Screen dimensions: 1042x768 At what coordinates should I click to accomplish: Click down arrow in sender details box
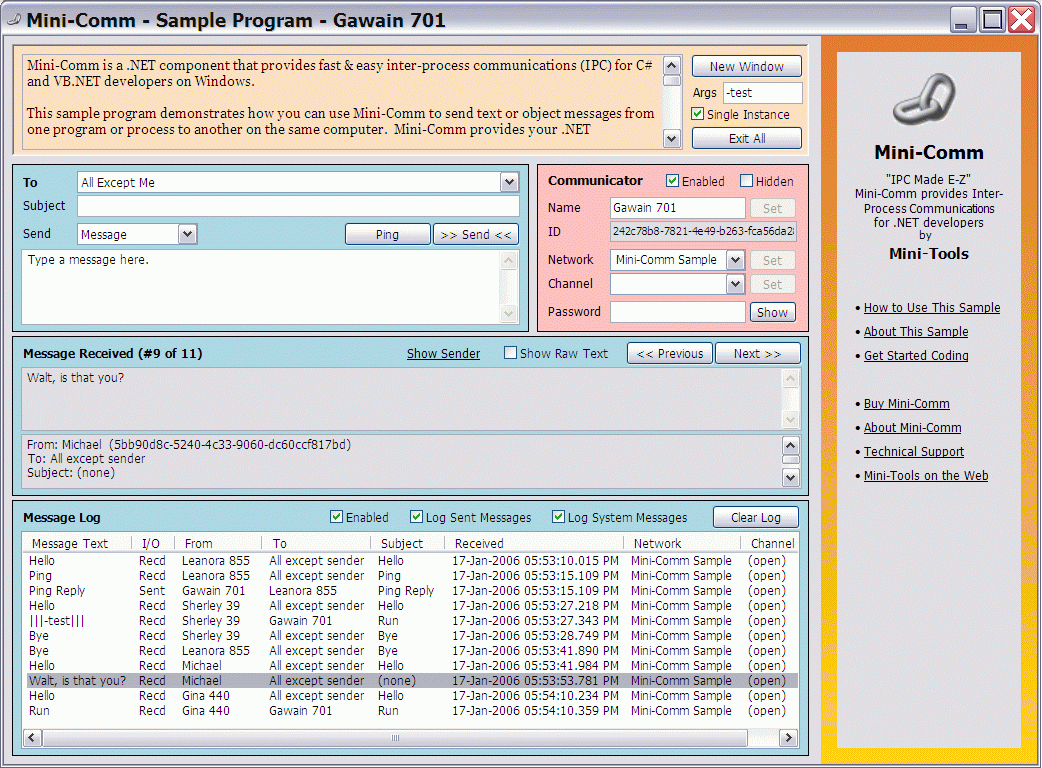tap(790, 477)
